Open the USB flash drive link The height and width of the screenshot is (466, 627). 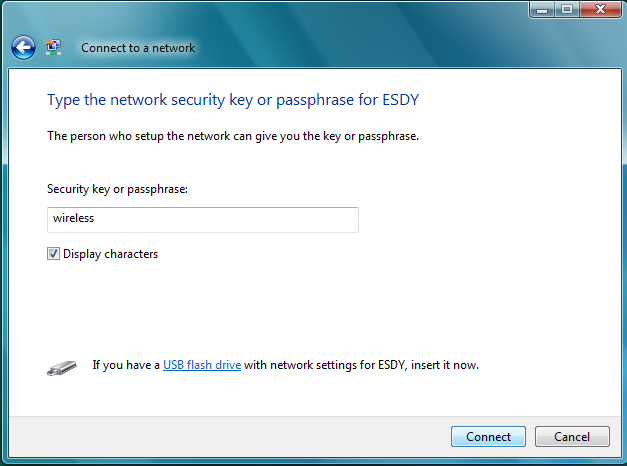pyautogui.click(x=202, y=365)
